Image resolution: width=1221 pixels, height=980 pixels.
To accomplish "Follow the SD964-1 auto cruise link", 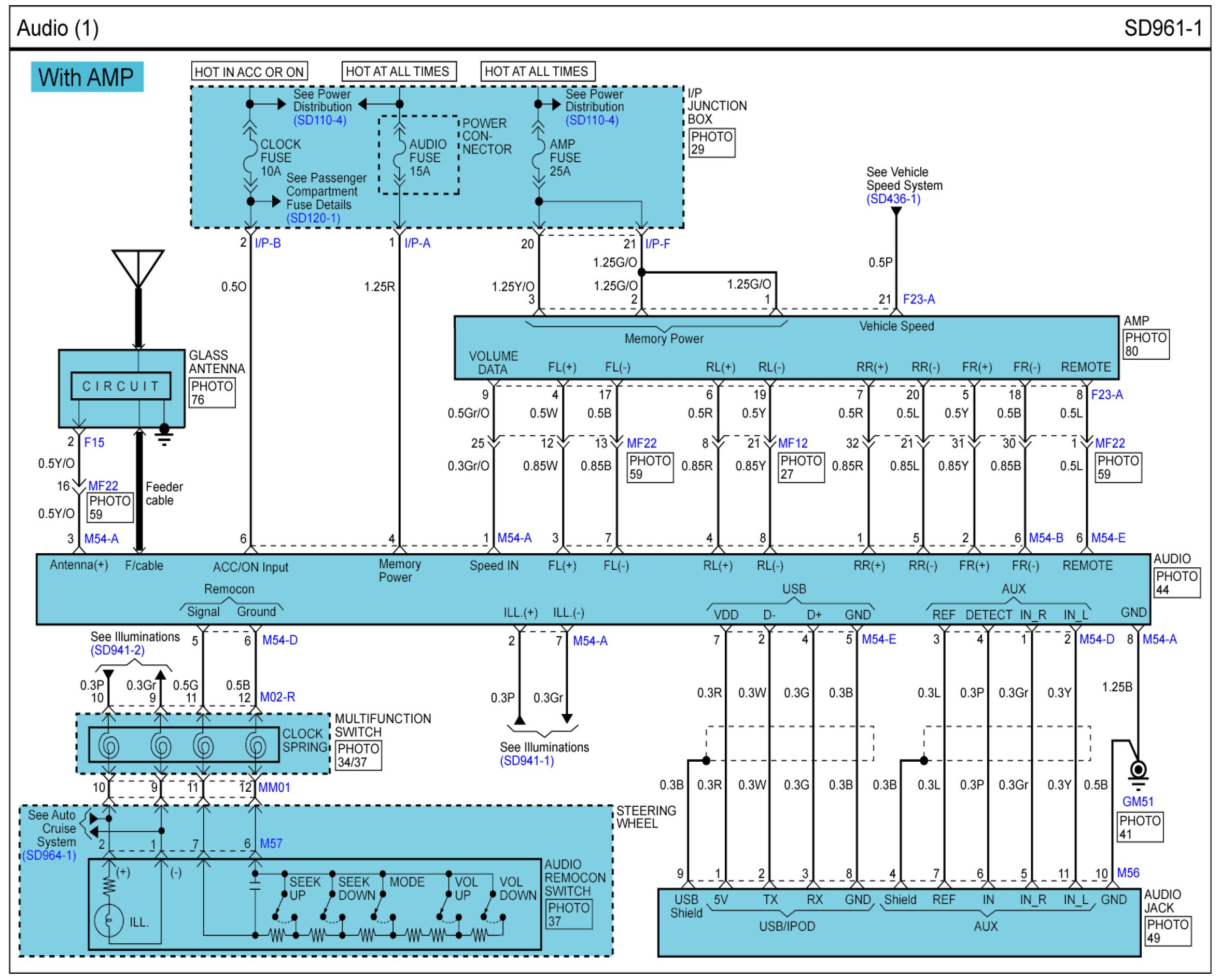I will pos(49,856).
